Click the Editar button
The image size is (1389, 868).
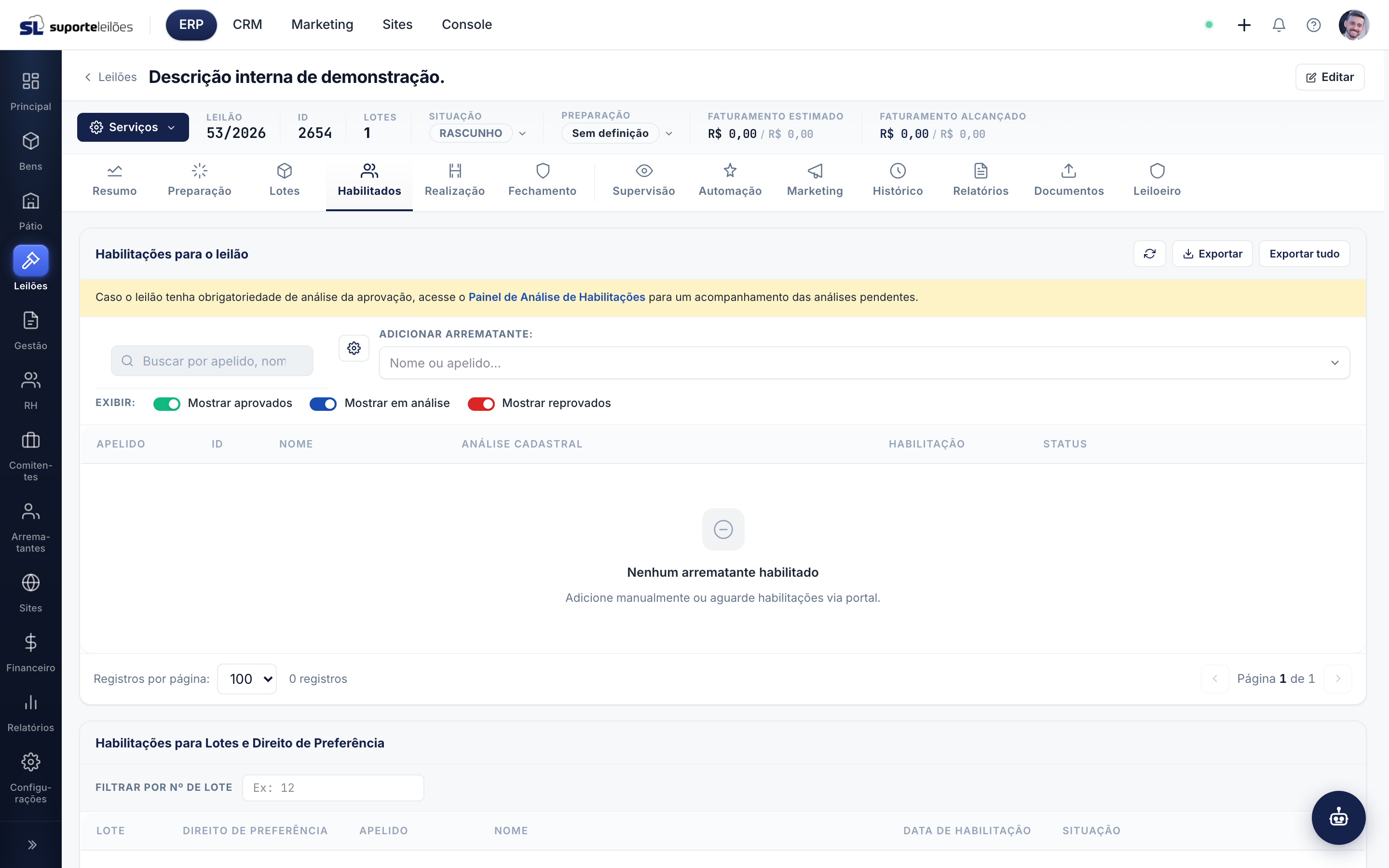pos(1329,77)
